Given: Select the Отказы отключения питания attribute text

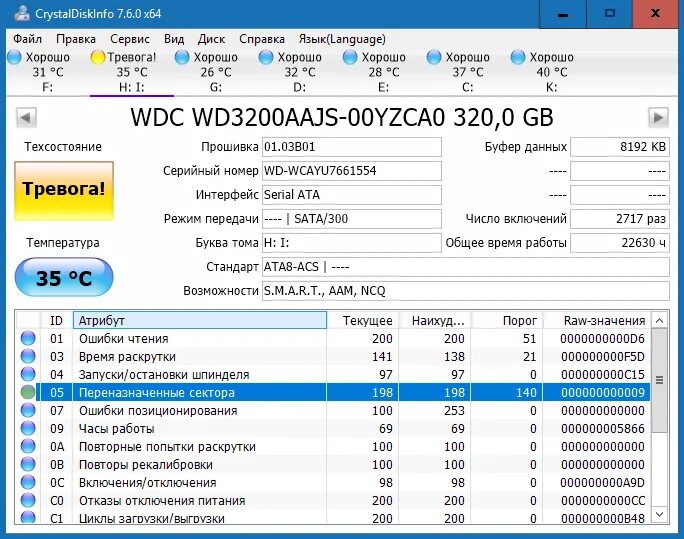Looking at the screenshot, I should pyautogui.click(x=162, y=501).
